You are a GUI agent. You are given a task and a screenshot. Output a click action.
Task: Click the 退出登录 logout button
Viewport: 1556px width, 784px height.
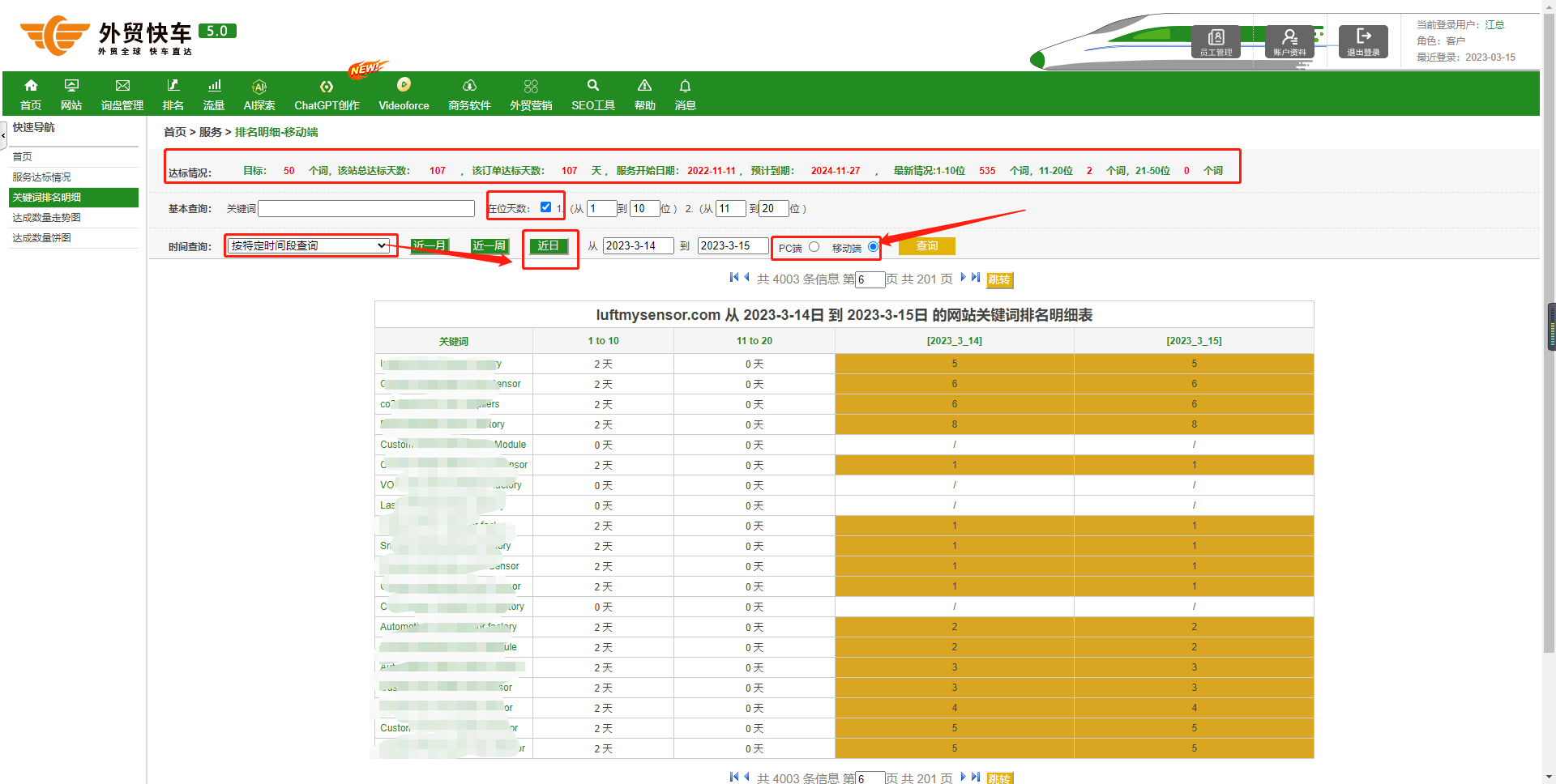1363,41
